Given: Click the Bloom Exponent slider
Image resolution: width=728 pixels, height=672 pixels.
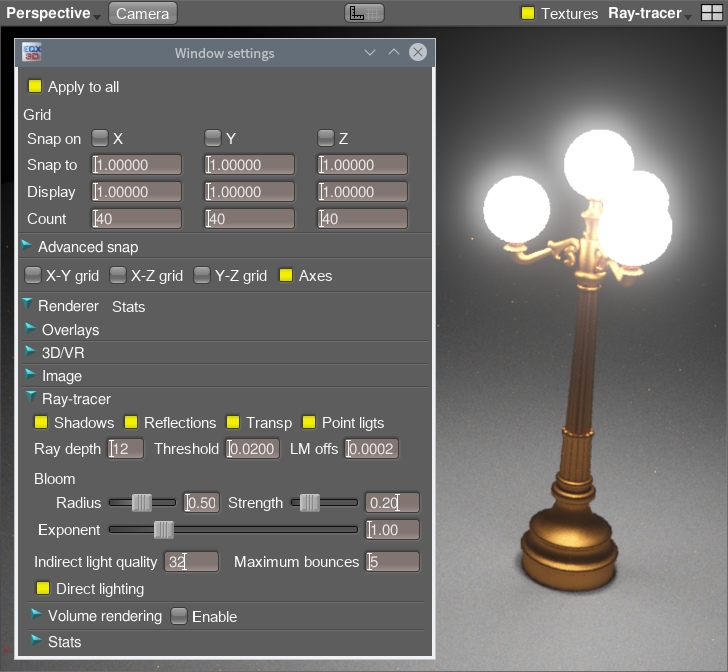Looking at the screenshot, I should (x=232, y=530).
